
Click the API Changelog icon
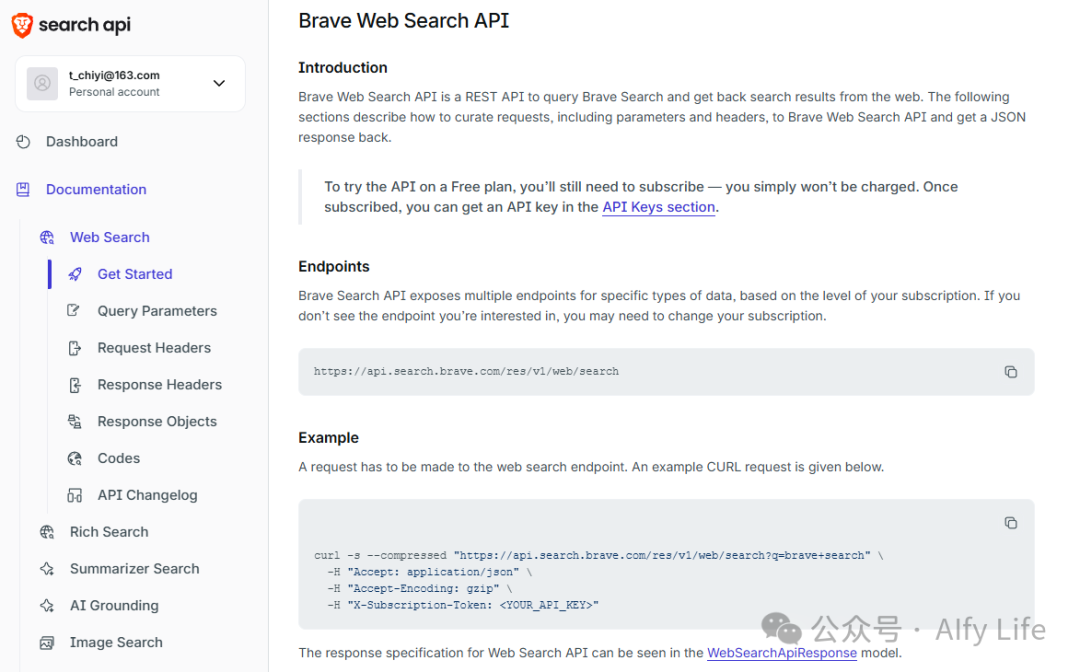[74, 496]
